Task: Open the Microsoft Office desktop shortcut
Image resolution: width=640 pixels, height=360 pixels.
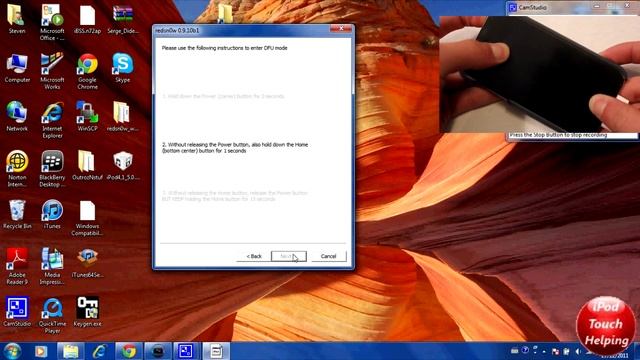Action: [x=52, y=22]
